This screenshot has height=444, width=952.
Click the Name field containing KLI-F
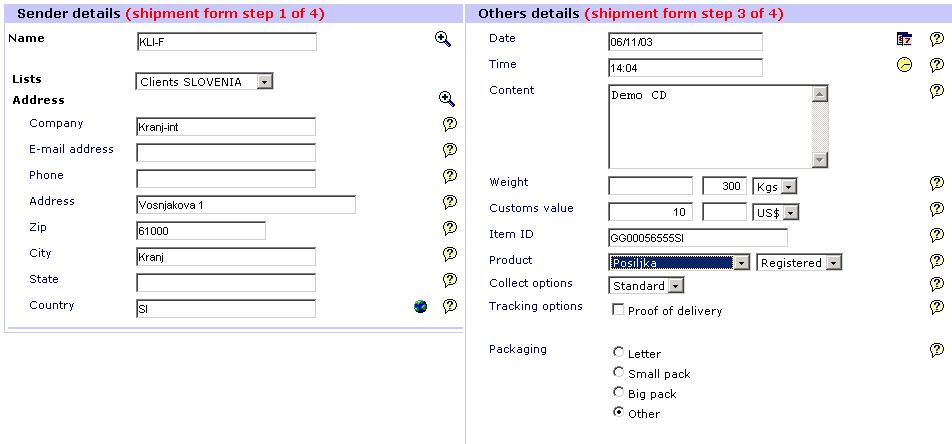227,42
